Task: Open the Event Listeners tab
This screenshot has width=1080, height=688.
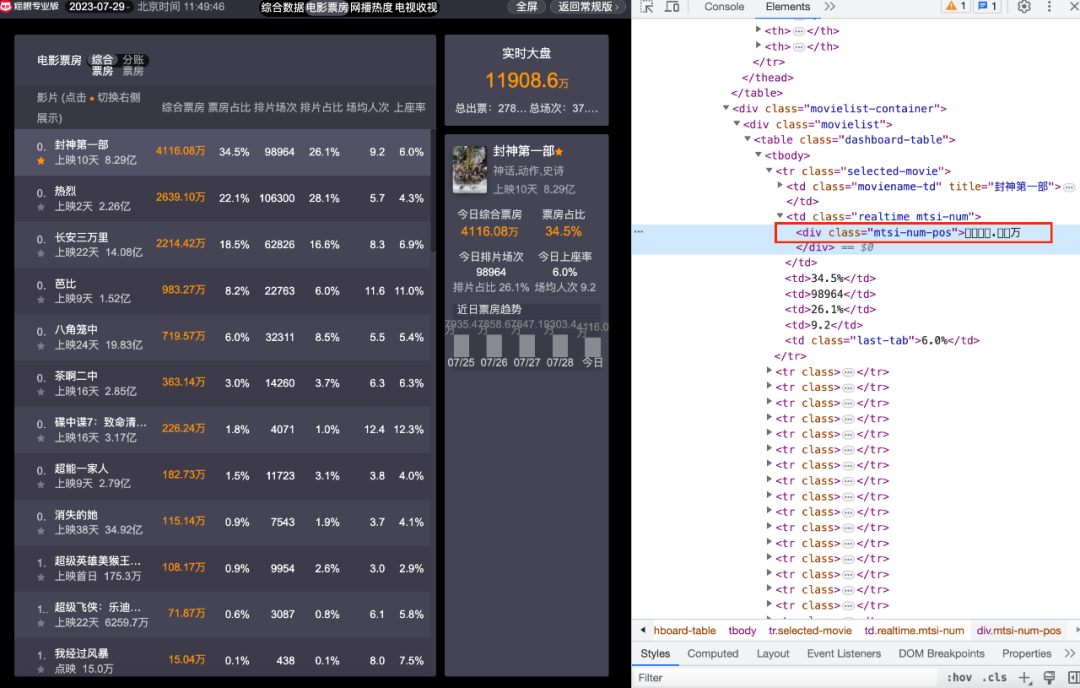Action: (x=844, y=654)
